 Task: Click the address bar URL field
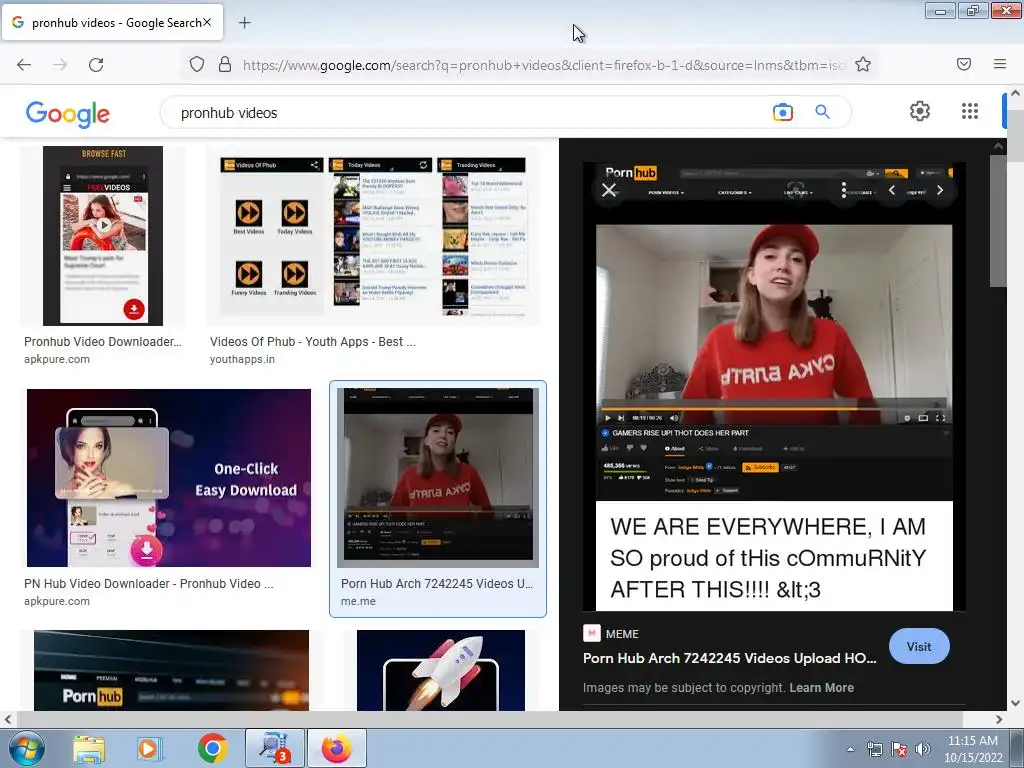point(543,65)
